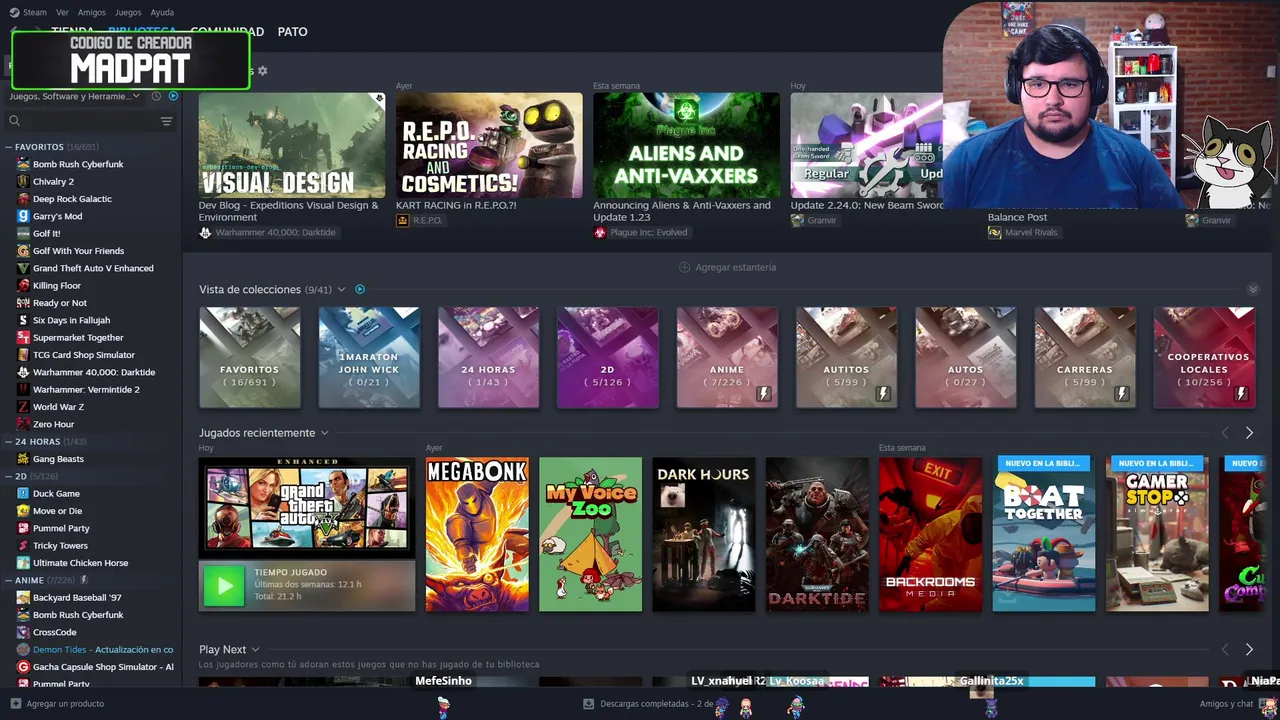This screenshot has width=1280, height=720.
Task: Collapse the 2D category in sidebar
Action: pos(8,476)
